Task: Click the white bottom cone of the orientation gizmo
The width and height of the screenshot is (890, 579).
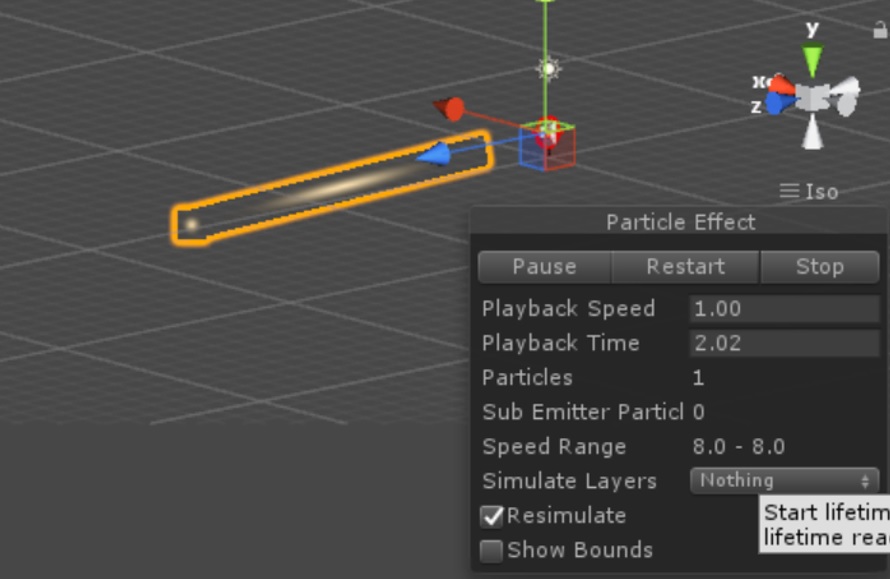Action: pos(813,133)
